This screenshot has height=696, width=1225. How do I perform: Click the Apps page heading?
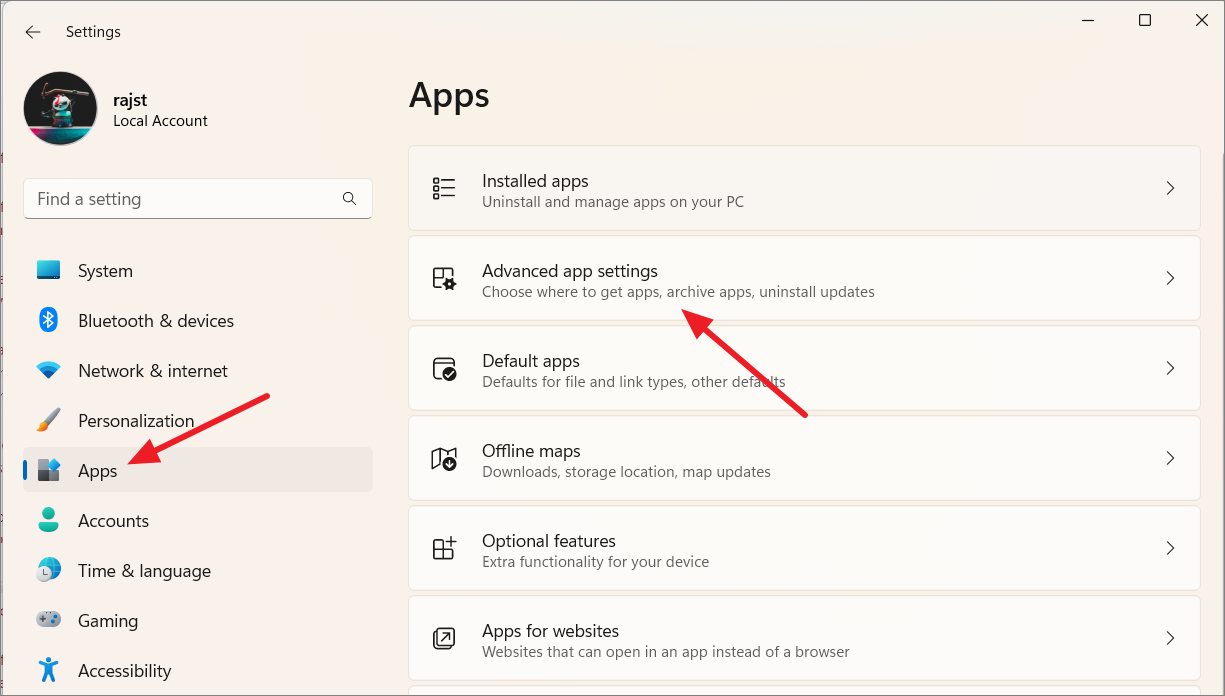pos(449,97)
